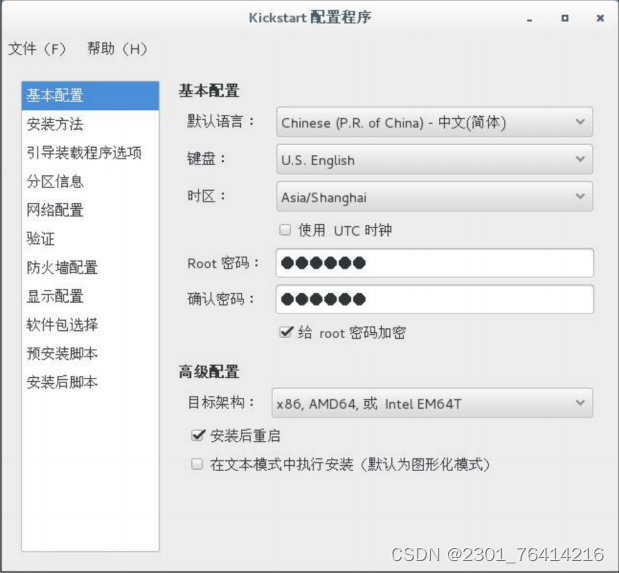Open 软件包选择 section
The image size is (619, 573).
click(x=90, y=325)
